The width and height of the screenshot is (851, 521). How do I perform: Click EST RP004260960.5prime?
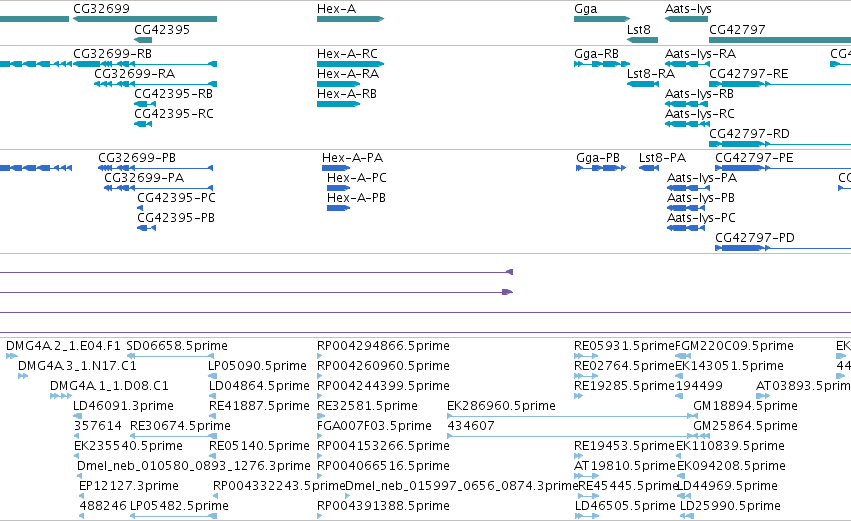click(383, 366)
